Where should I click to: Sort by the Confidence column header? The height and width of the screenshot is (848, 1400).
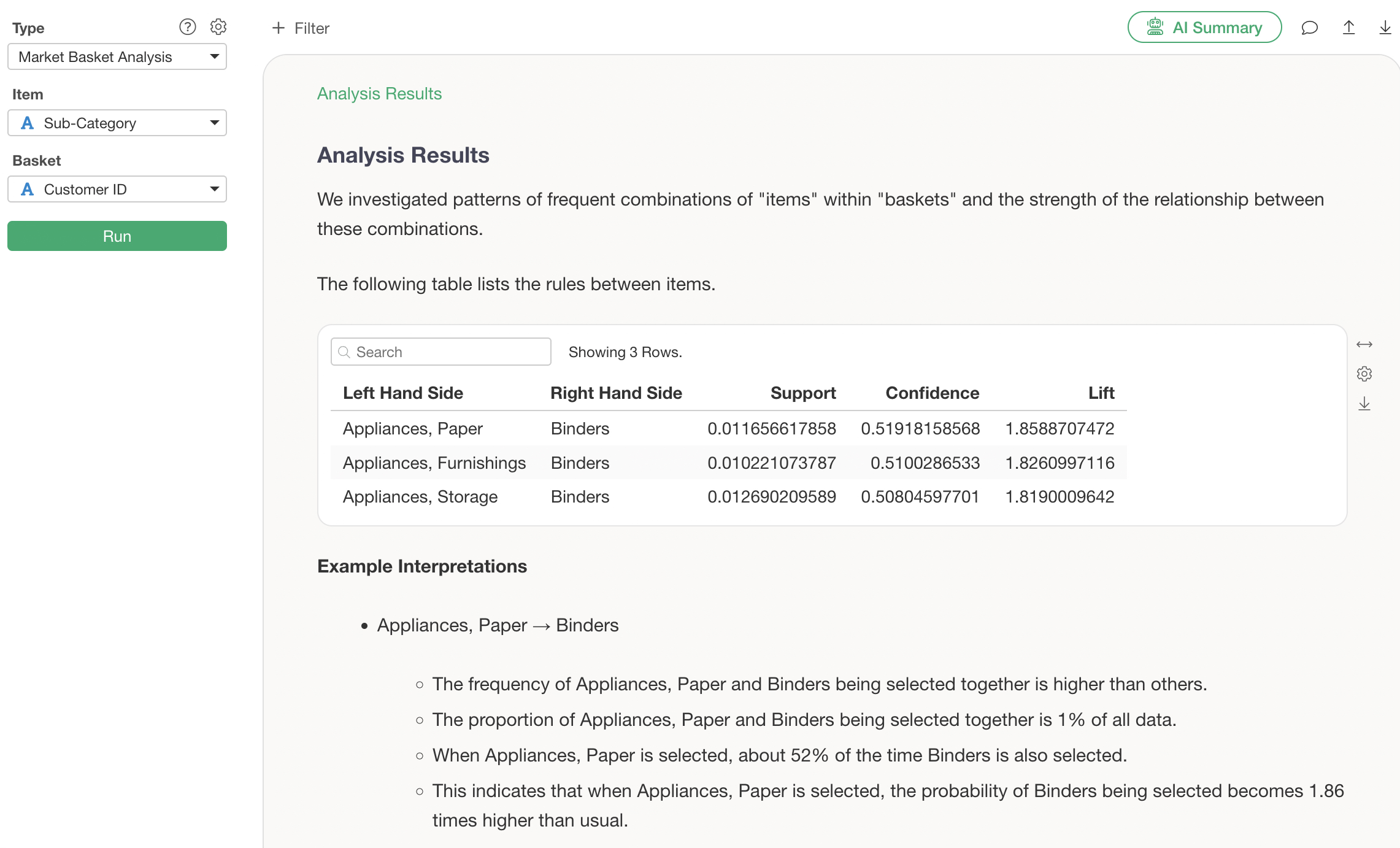pos(932,393)
